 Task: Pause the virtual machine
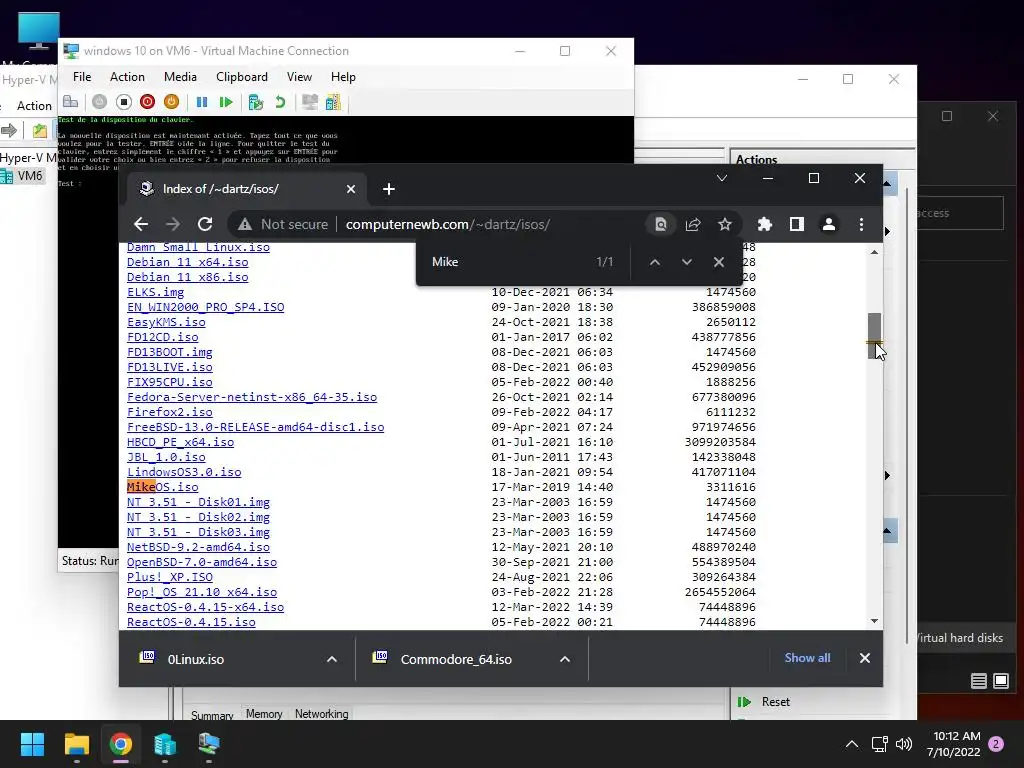tap(202, 102)
